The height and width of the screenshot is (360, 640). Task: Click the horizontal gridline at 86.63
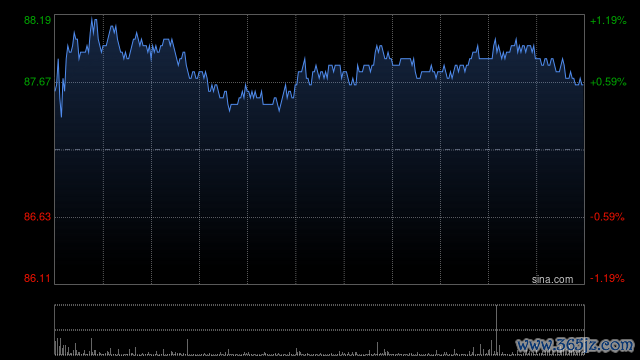[319, 218]
